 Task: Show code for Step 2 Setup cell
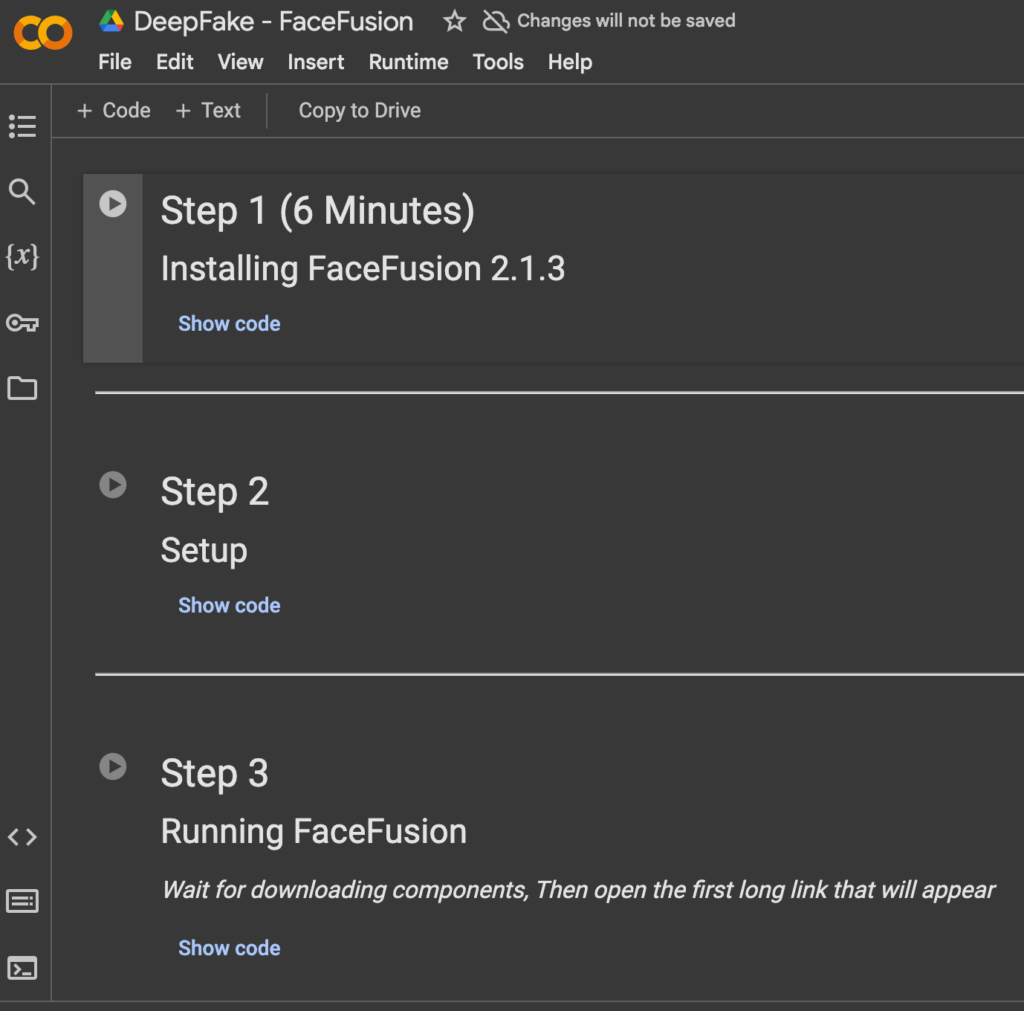click(229, 605)
